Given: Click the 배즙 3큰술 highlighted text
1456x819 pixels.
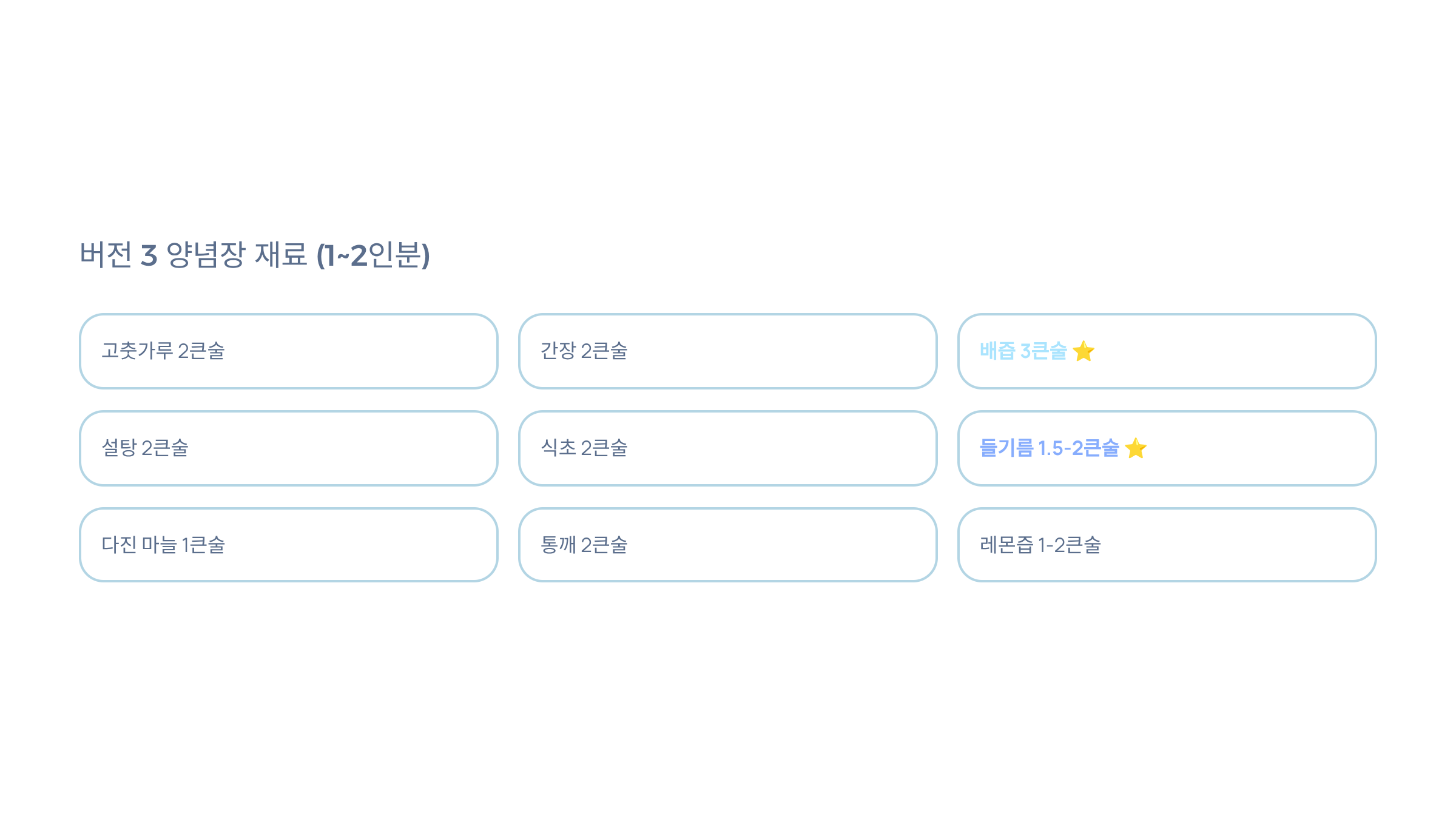Looking at the screenshot, I should tap(1023, 351).
